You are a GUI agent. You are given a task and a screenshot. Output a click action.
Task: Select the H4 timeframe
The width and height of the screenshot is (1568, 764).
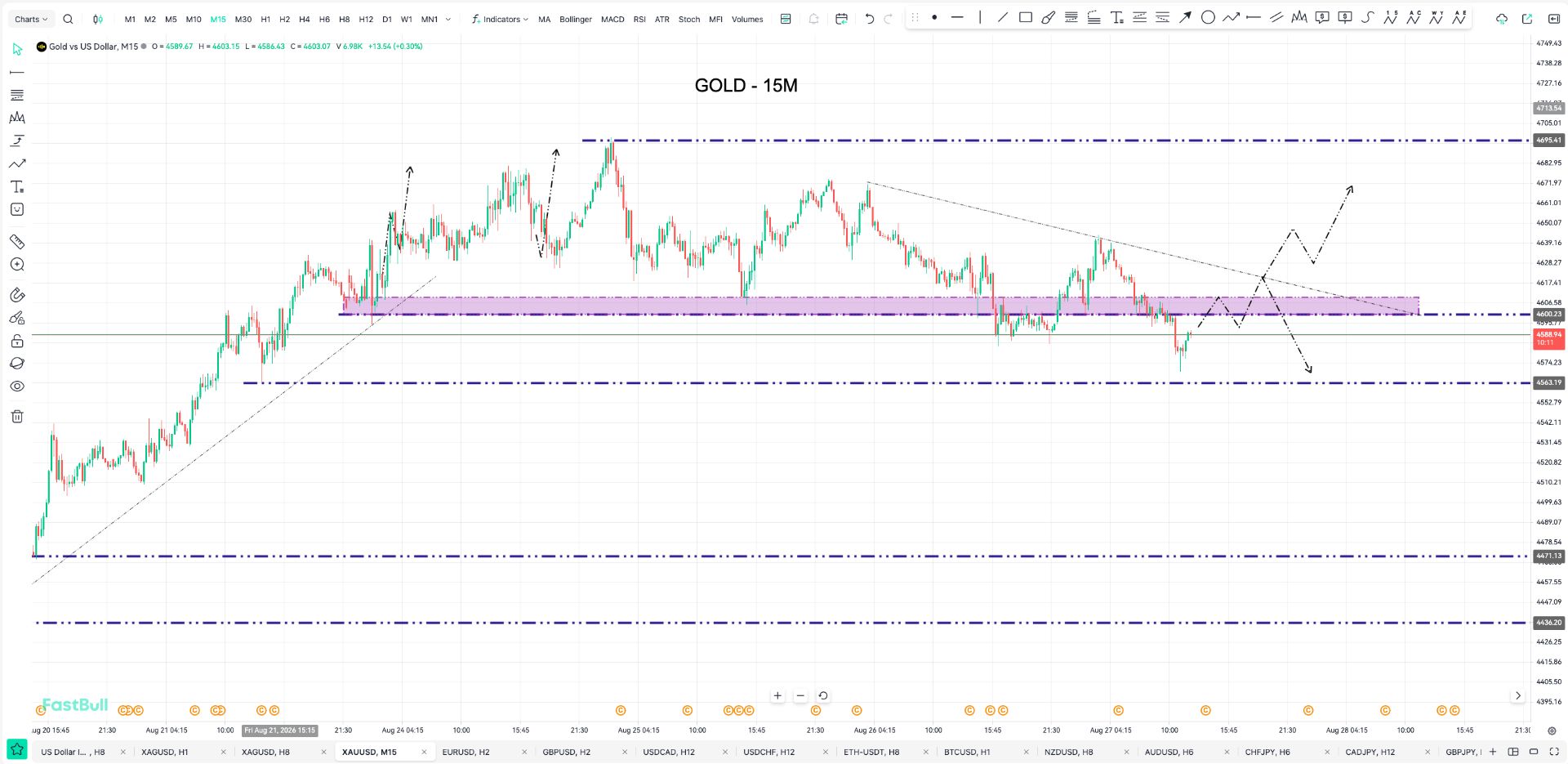[305, 19]
